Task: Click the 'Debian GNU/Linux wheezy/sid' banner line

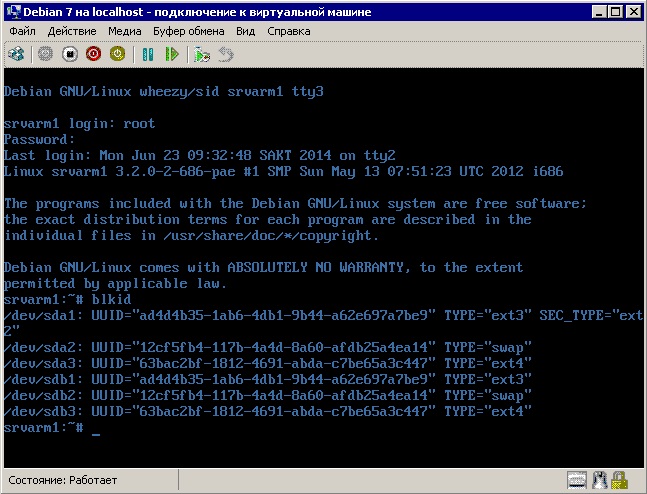Action: click(164, 92)
